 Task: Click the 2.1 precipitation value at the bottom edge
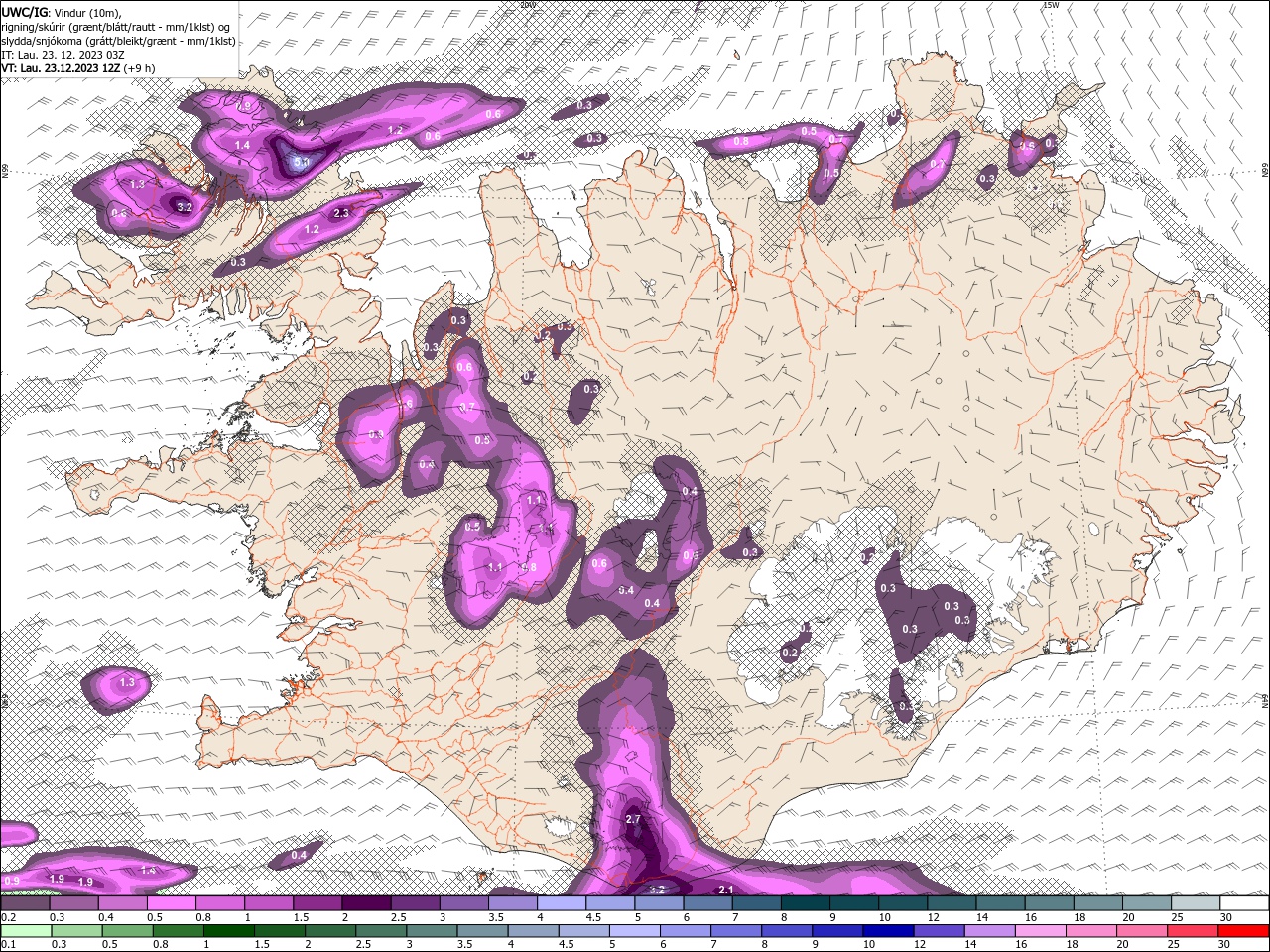(x=725, y=890)
